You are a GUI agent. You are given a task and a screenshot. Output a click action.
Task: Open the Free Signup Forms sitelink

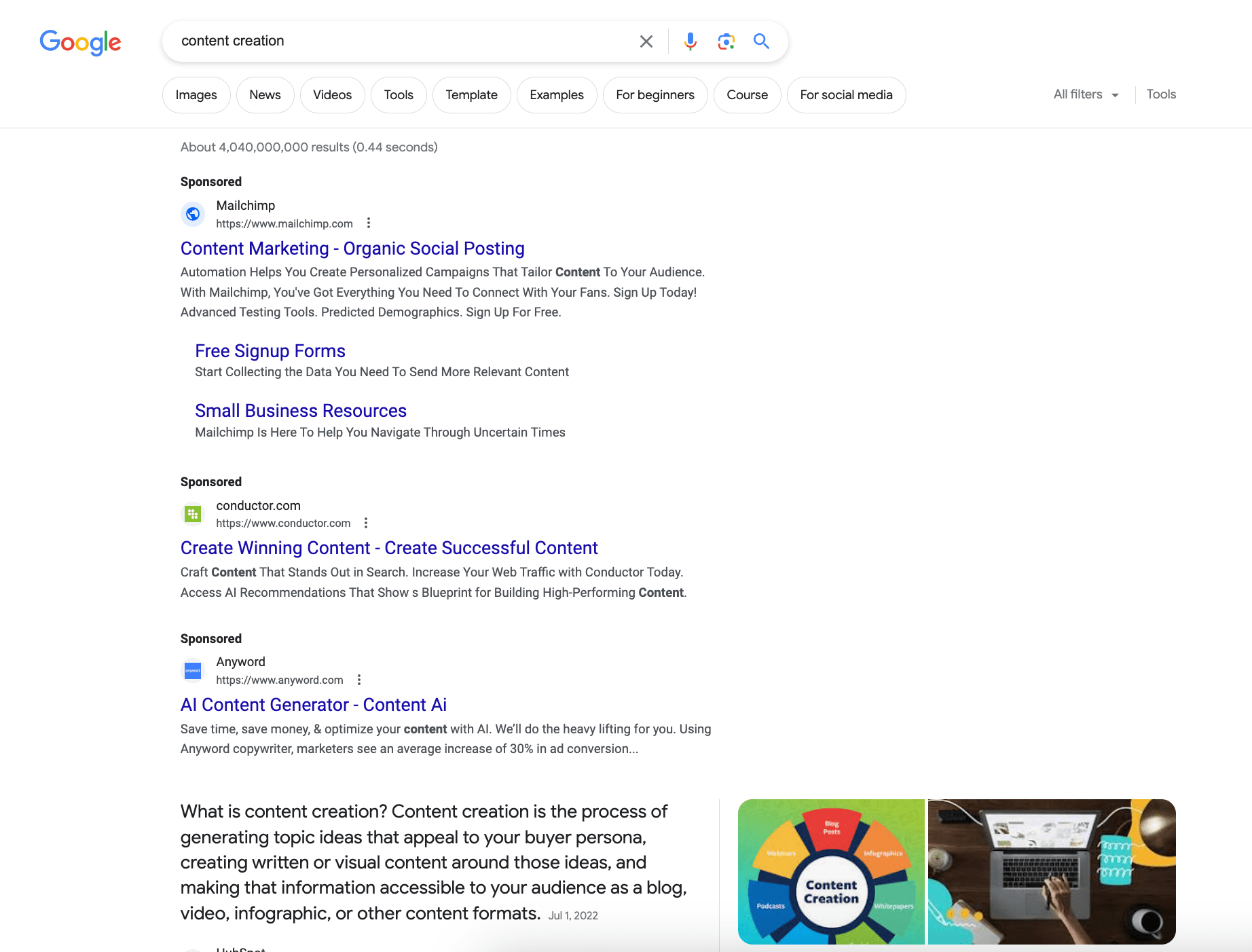pos(270,351)
